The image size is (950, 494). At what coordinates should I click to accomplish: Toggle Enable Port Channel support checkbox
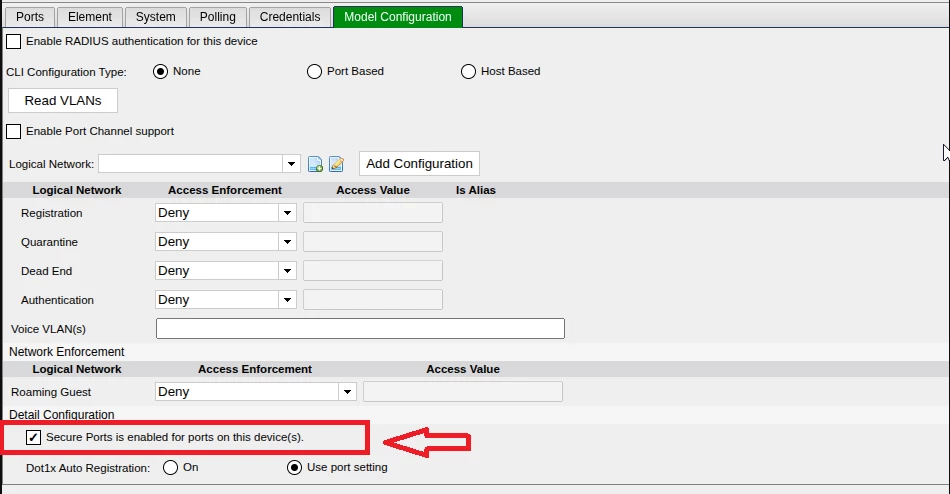pyautogui.click(x=13, y=132)
